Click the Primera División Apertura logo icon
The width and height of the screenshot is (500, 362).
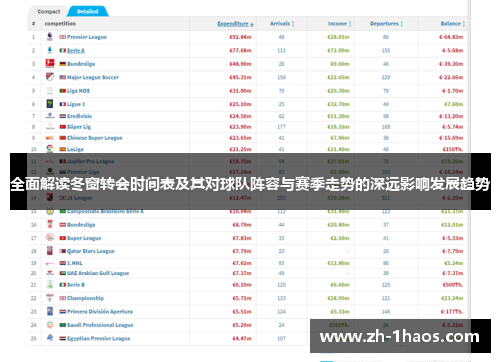(x=50, y=311)
